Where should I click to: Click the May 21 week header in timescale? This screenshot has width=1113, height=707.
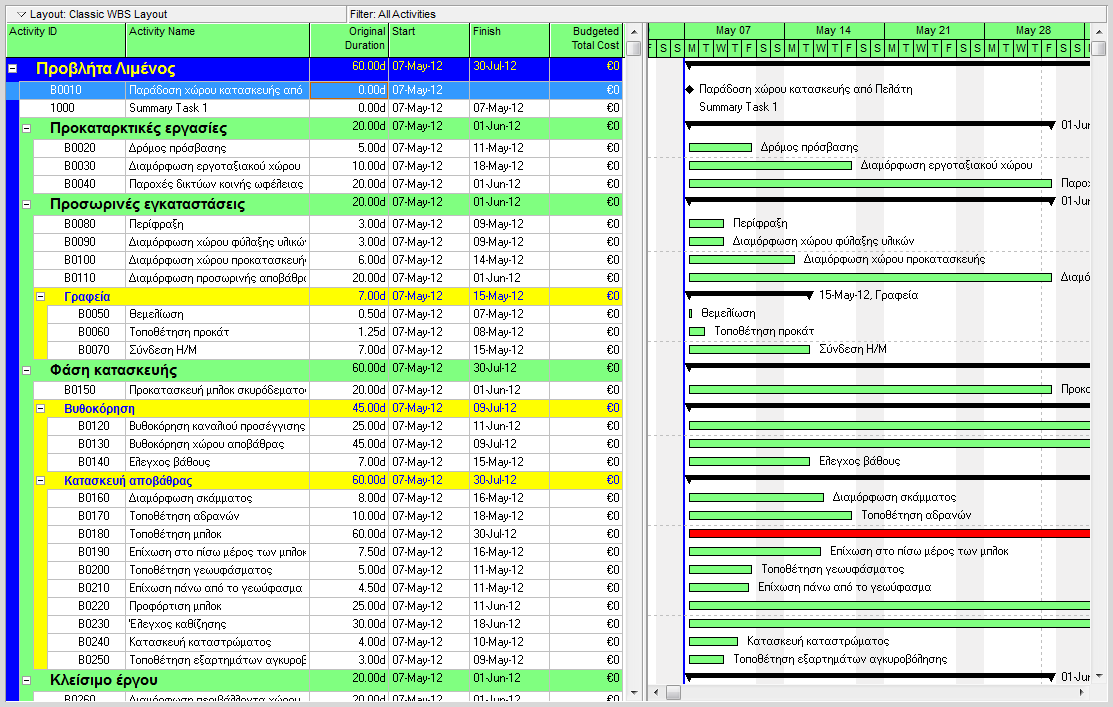[934, 31]
